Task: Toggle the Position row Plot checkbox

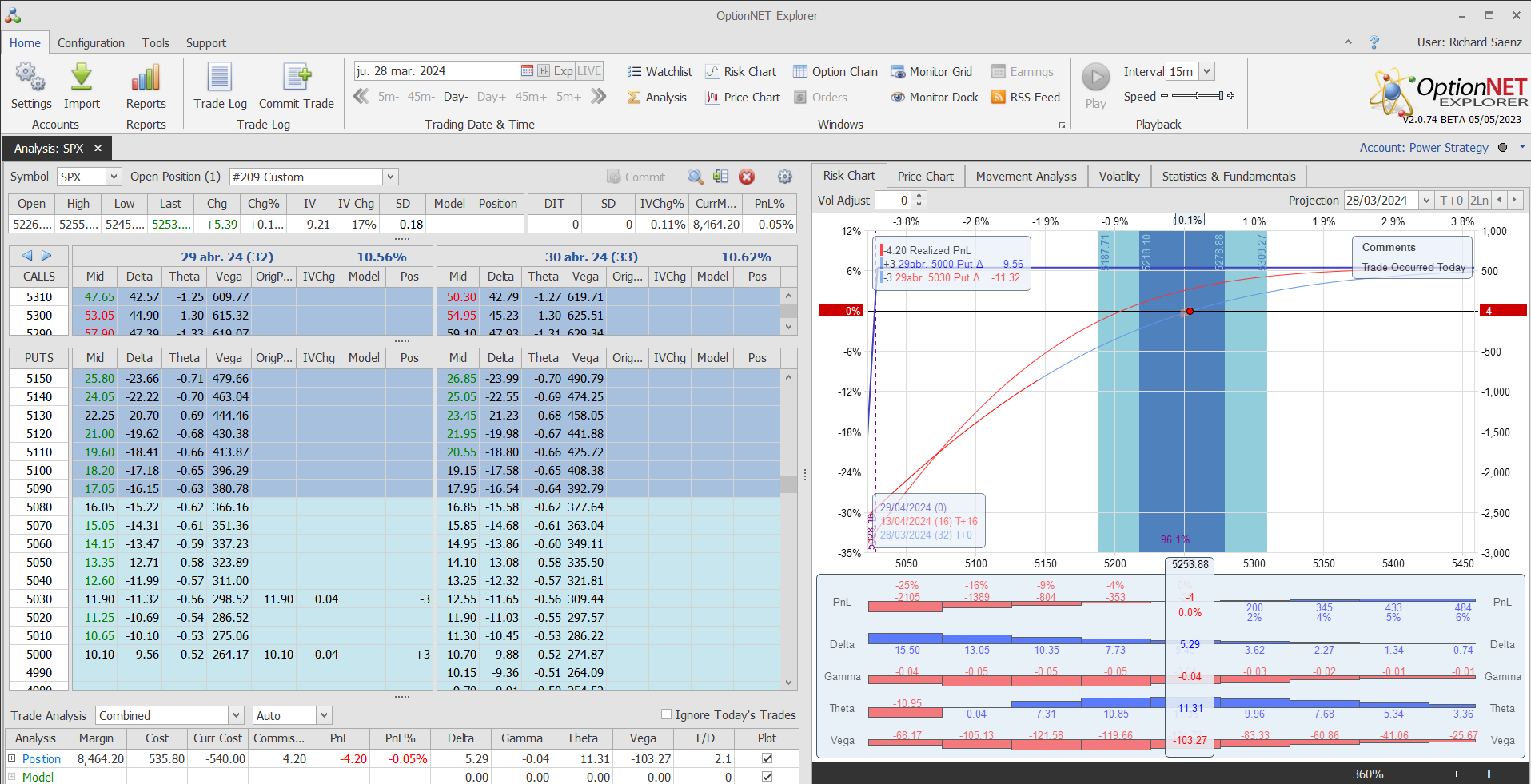Action: click(x=767, y=758)
